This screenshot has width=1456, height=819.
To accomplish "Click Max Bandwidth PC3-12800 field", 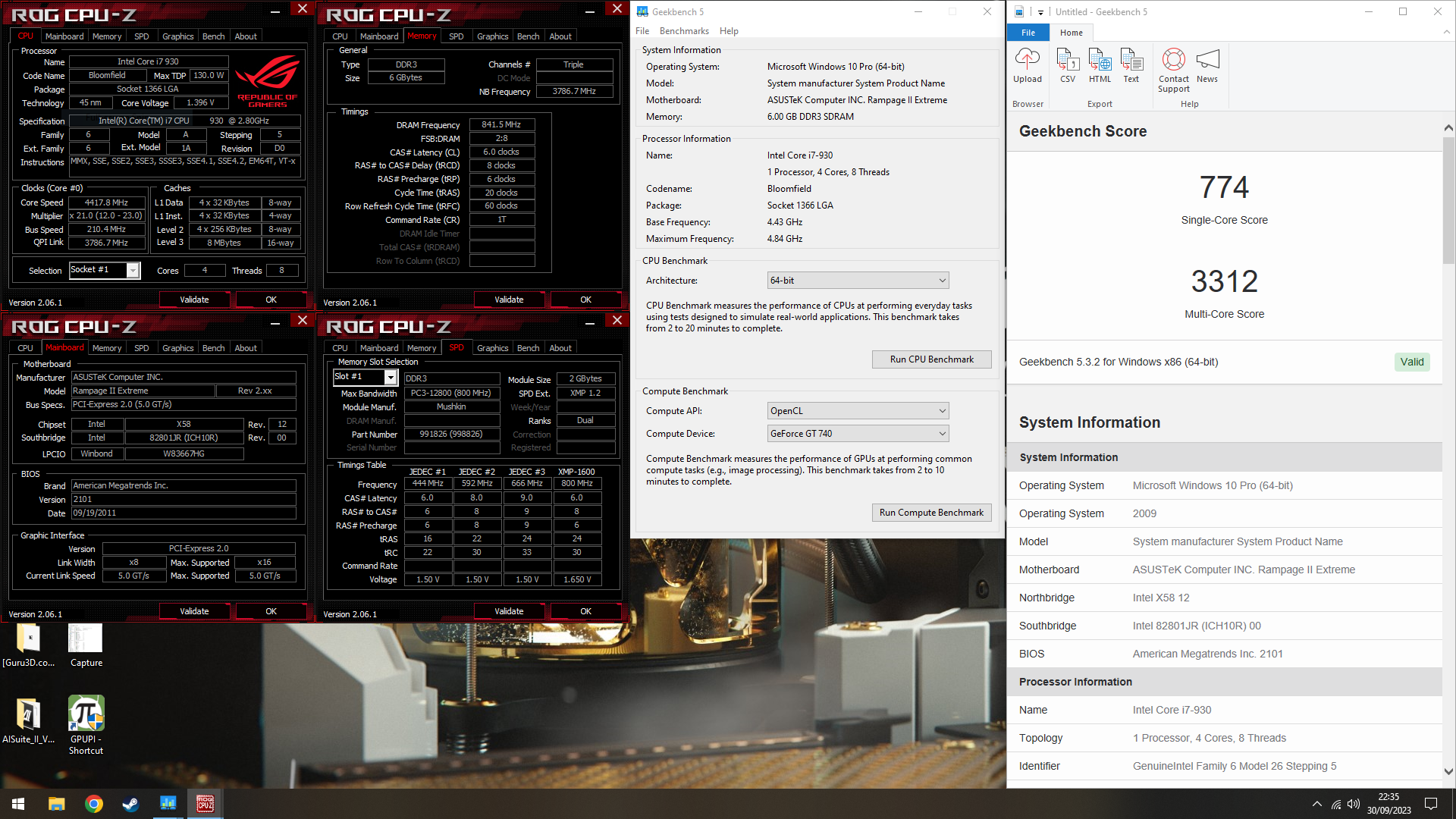I will click(x=451, y=394).
